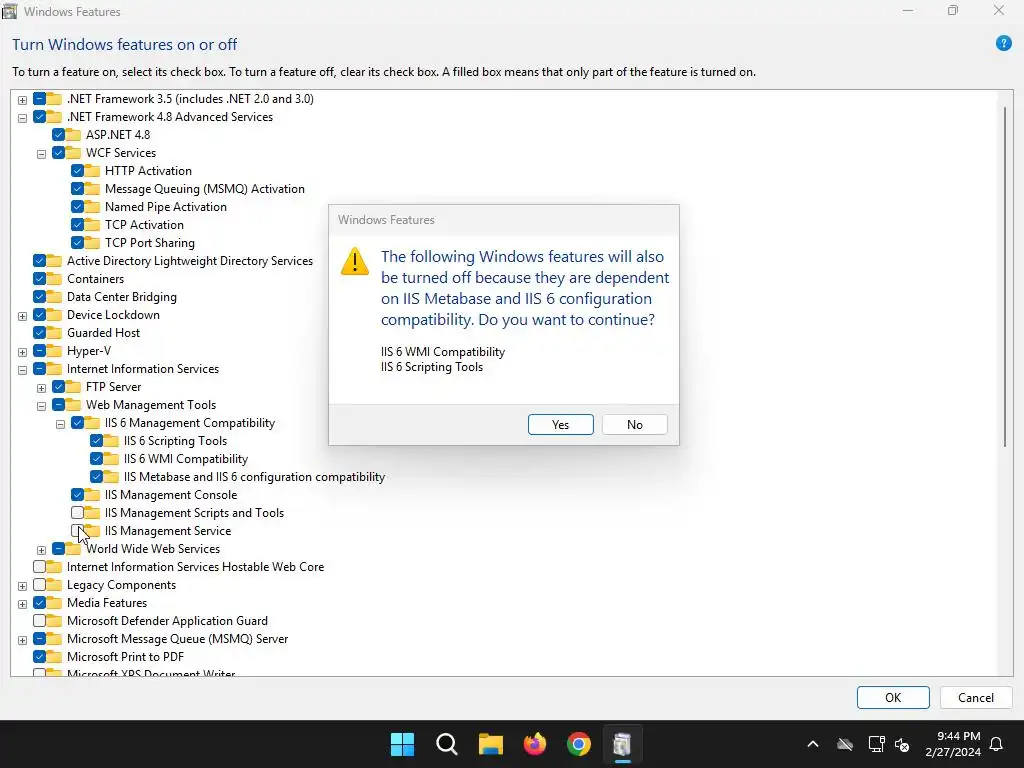The height and width of the screenshot is (768, 1024).
Task: Launch File Explorer from taskbar
Action: tap(490, 744)
